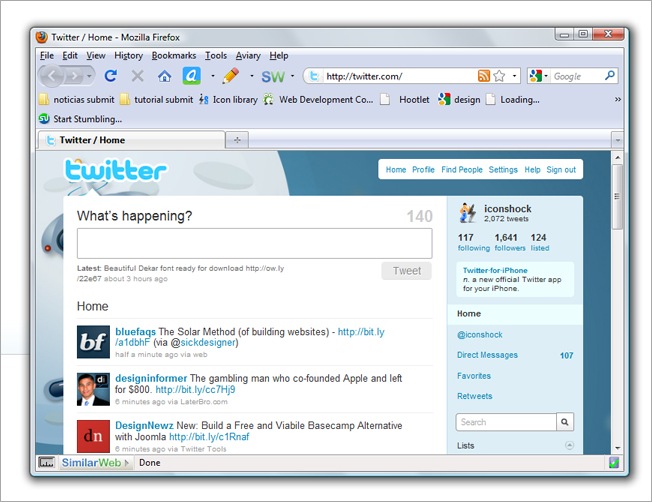Screen dimensions: 652x502
Task: Open the History menu
Action: tap(128, 55)
